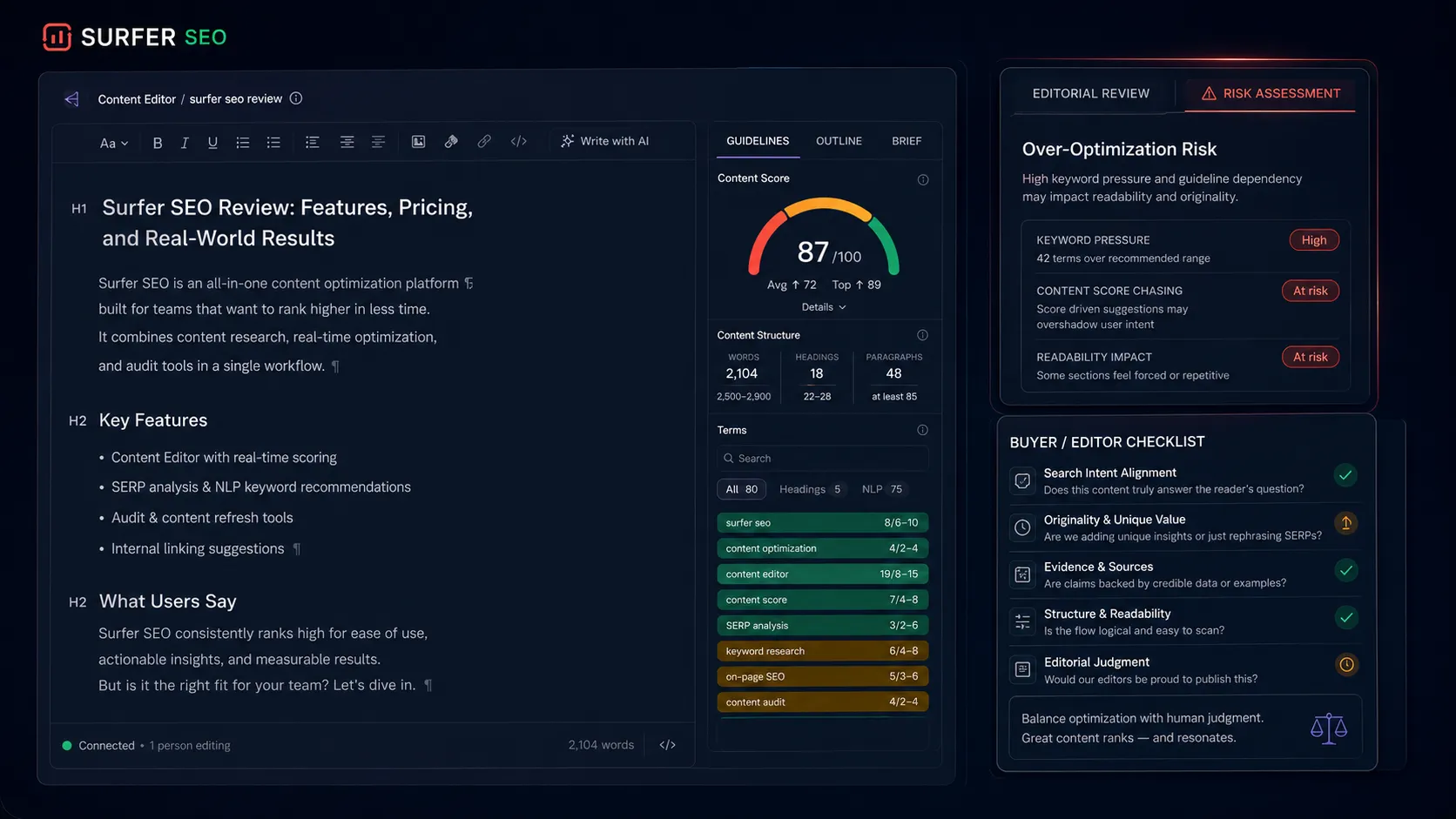Screen dimensions: 1456x819
Task: Click the keyword research term bar
Action: pyautogui.click(x=823, y=651)
